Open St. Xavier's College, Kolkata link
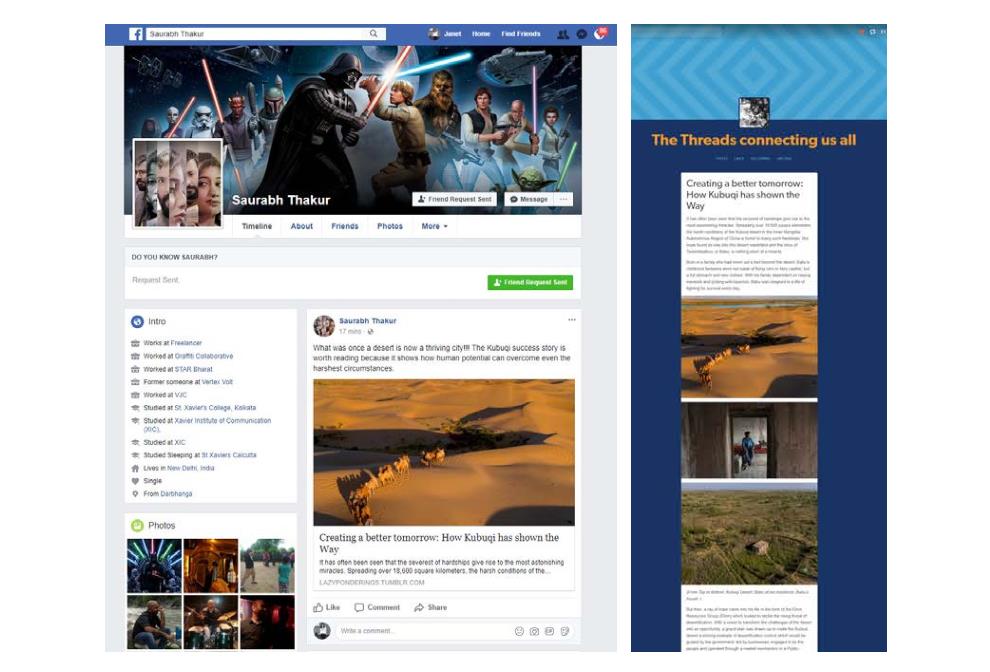Screen dimensions: 990x672 click(215, 408)
